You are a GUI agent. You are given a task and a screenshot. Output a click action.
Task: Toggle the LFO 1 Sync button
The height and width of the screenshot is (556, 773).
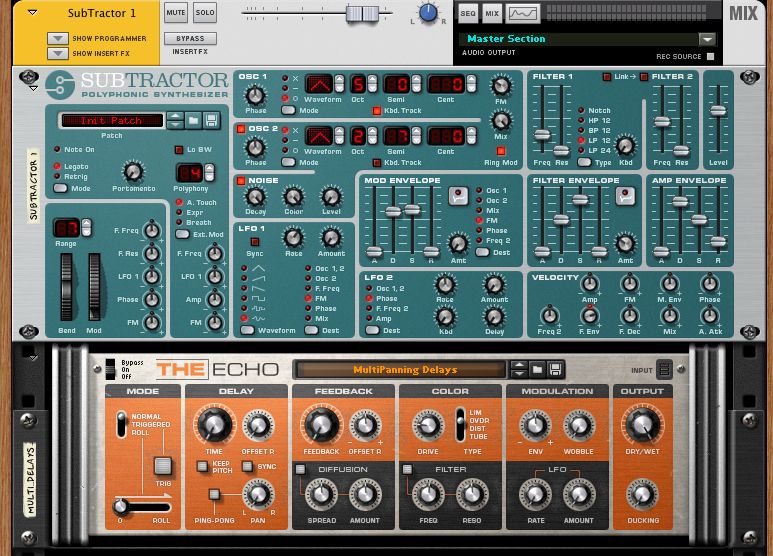(x=254, y=241)
